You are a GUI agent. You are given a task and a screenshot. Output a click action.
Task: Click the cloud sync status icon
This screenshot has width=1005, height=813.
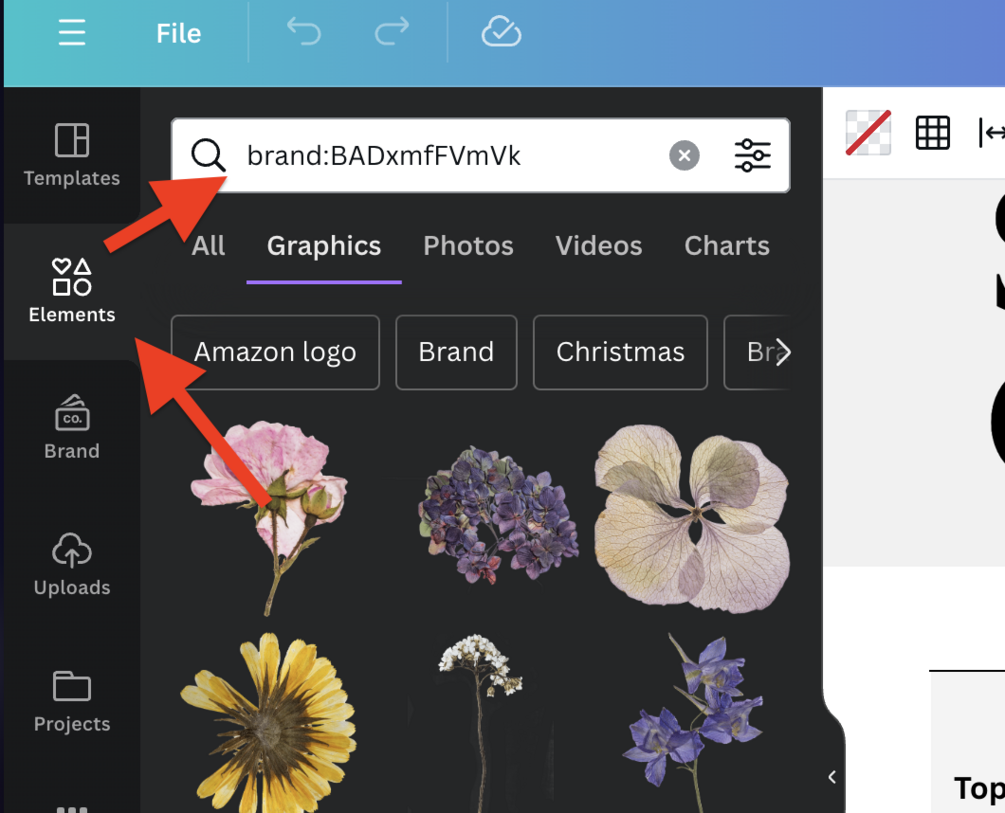[x=501, y=32]
